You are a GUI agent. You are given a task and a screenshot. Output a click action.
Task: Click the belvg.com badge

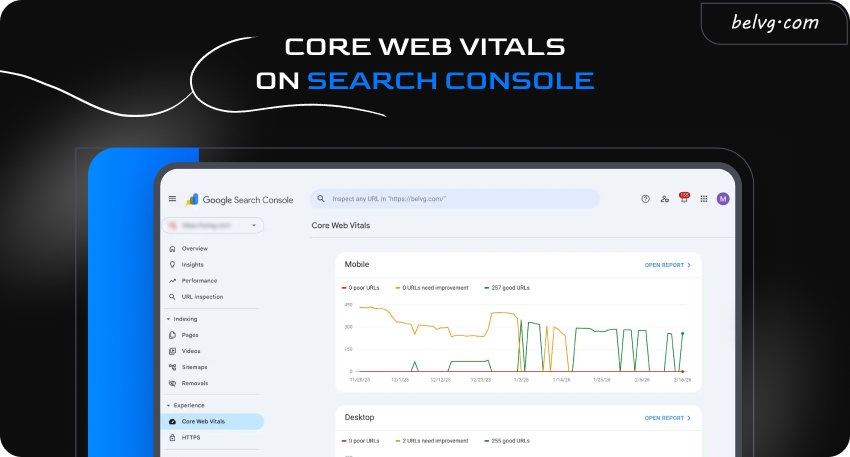775,22
